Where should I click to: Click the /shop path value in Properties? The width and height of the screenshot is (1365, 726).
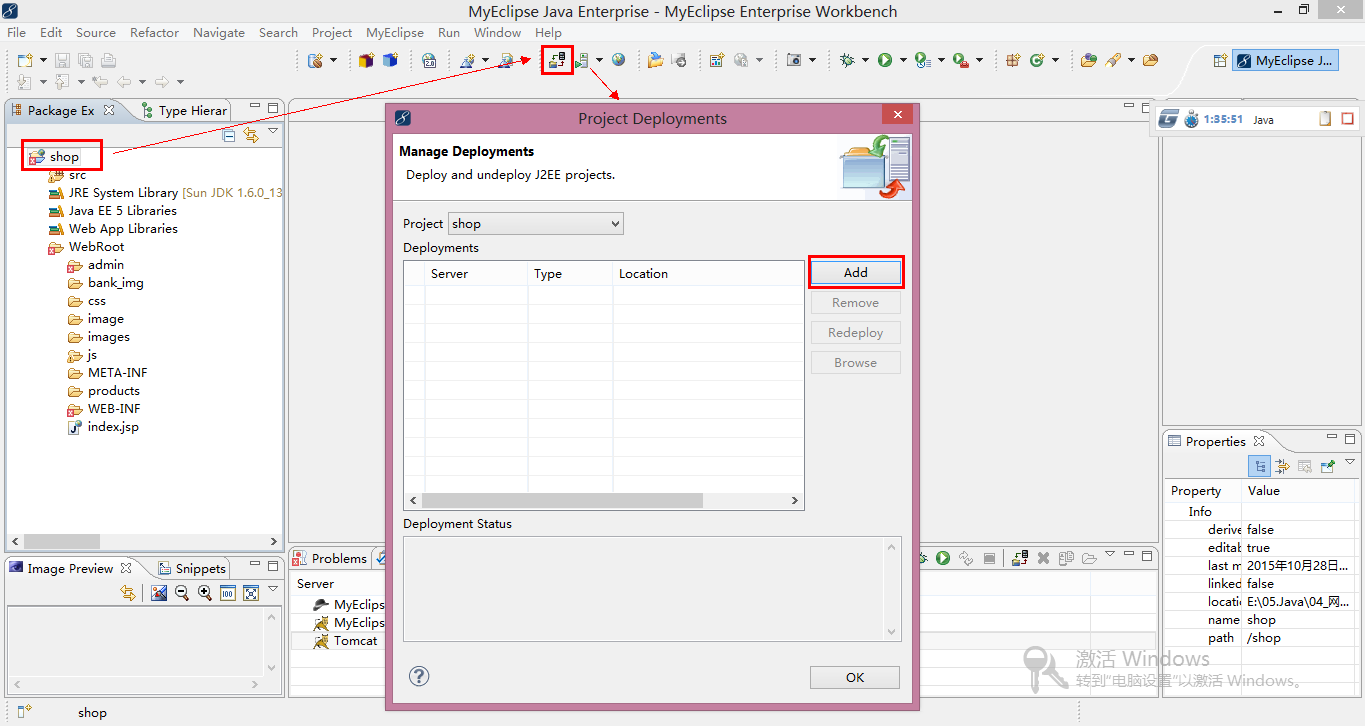[x=1264, y=637]
